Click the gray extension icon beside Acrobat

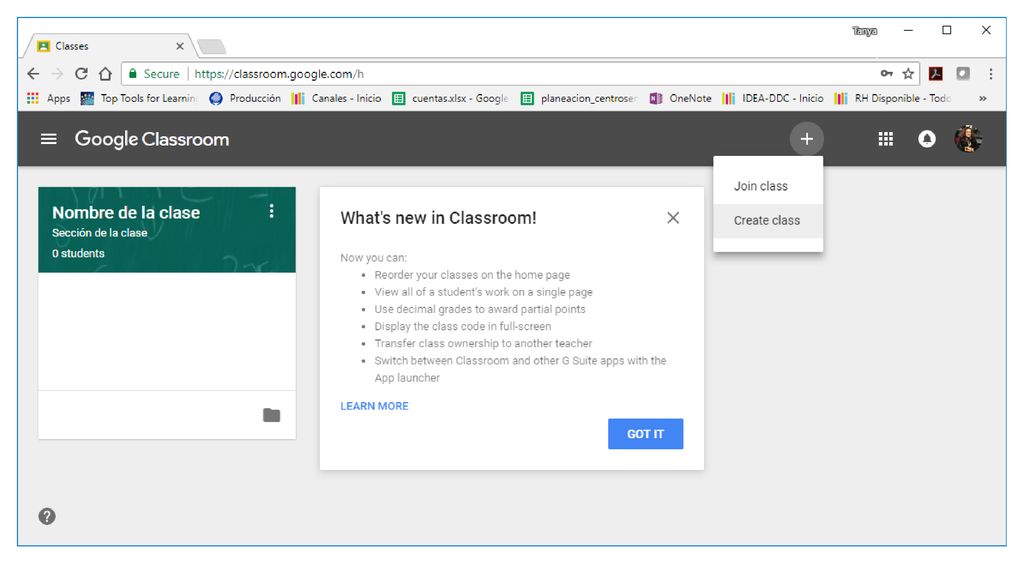point(963,74)
